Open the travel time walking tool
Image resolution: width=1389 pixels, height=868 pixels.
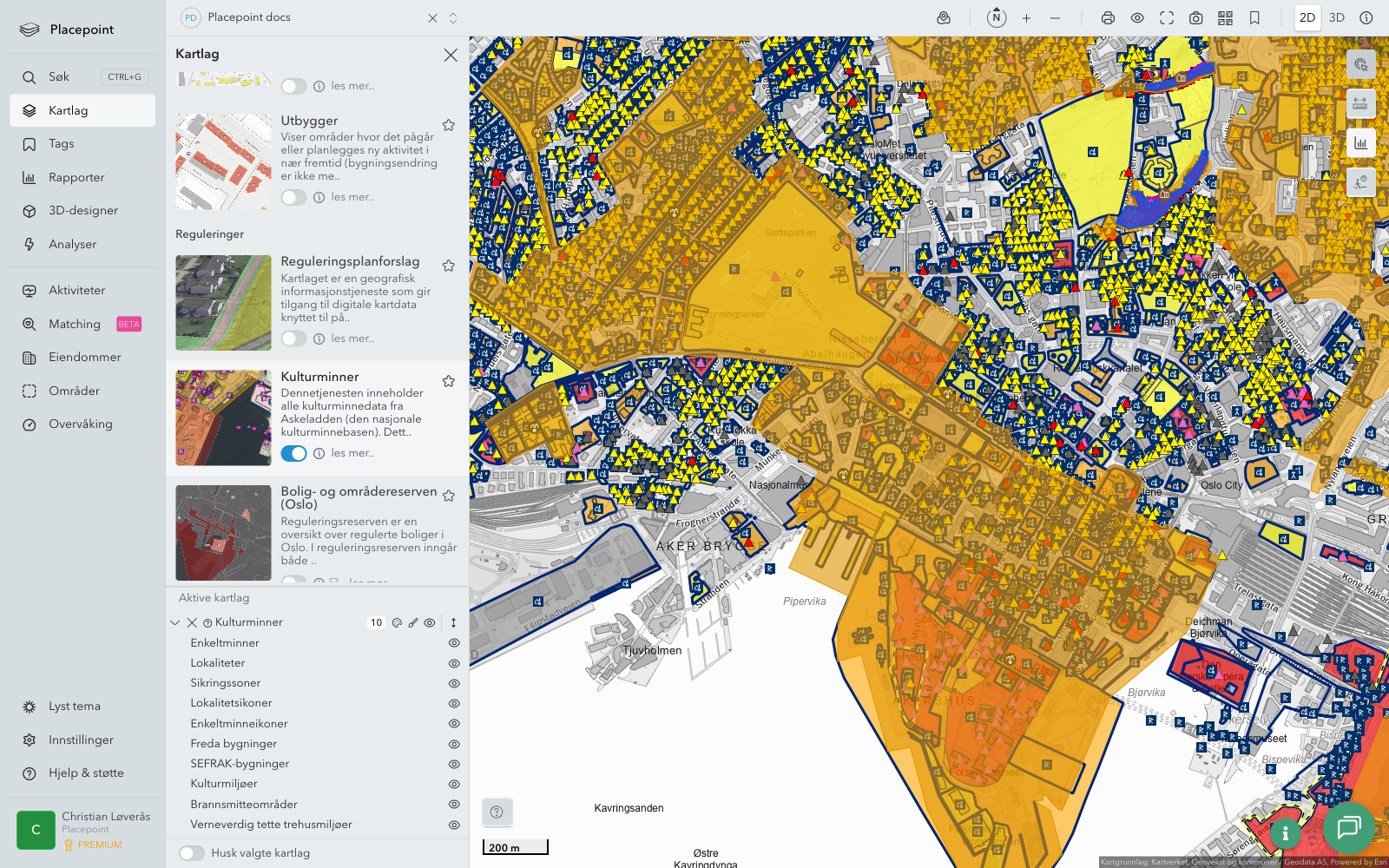pyautogui.click(x=1360, y=182)
